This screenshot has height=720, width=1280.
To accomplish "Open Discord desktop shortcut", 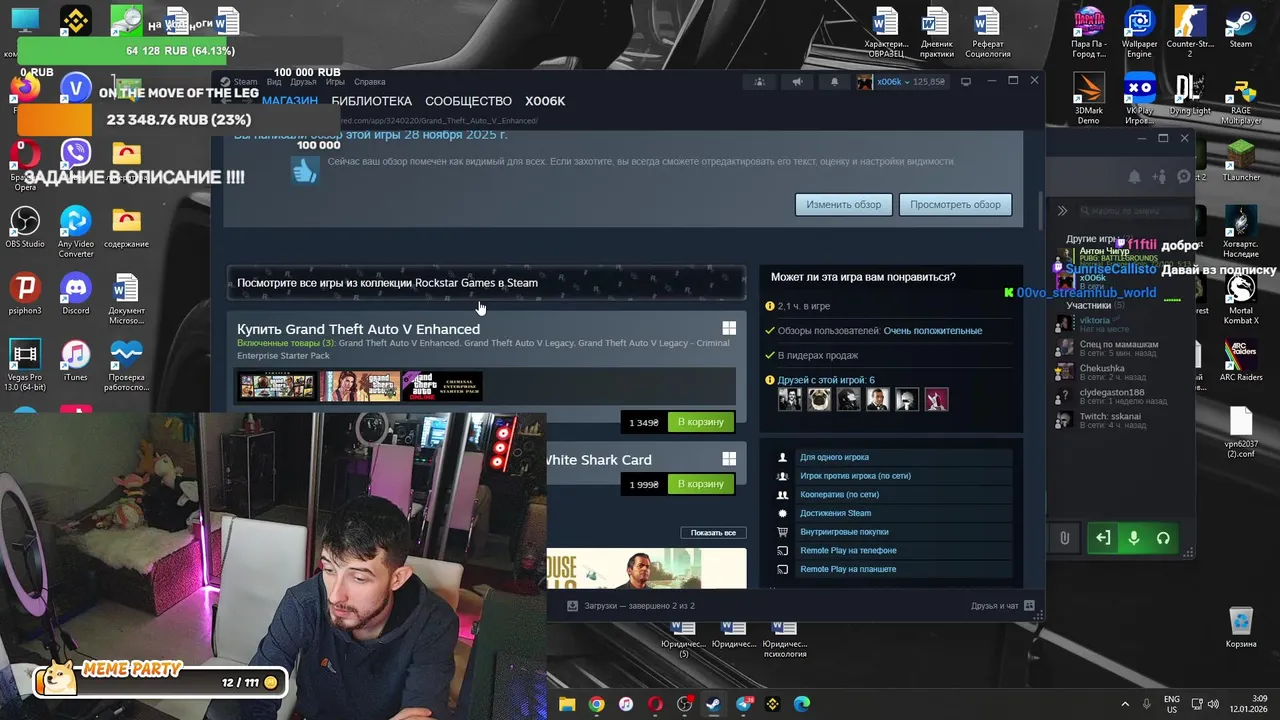I will [x=75, y=294].
